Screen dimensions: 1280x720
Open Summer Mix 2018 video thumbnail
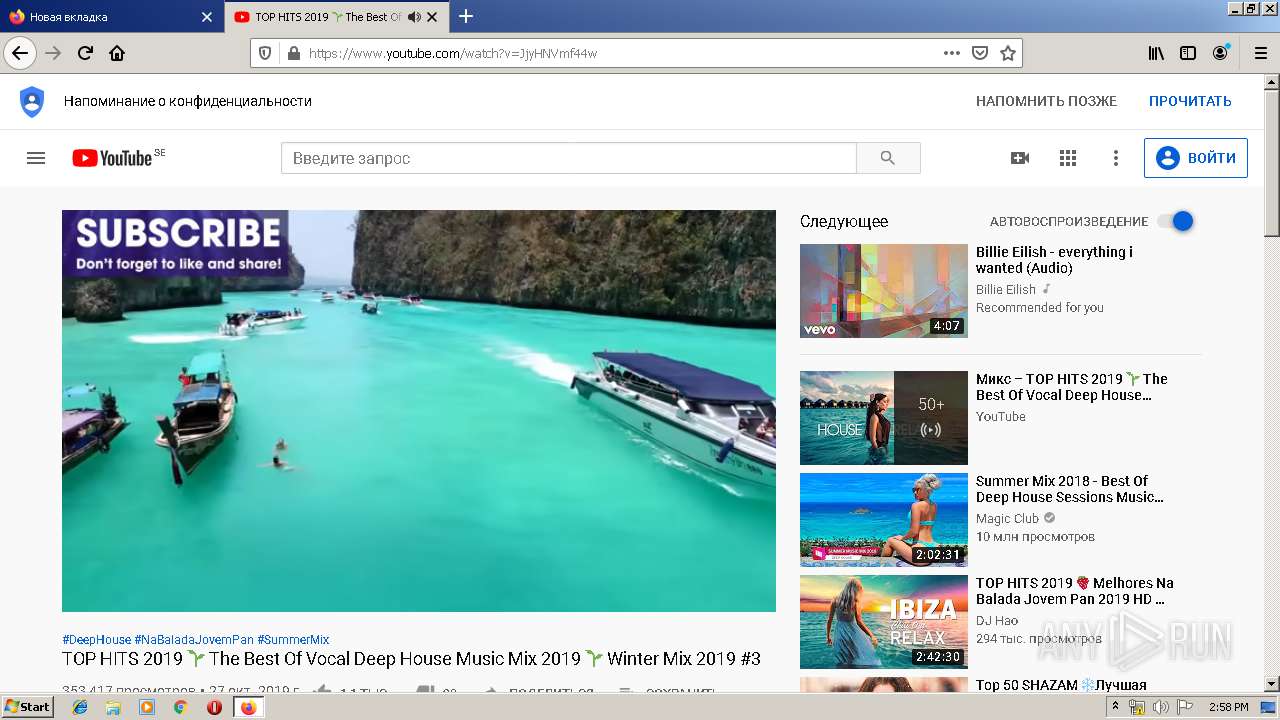pos(884,520)
